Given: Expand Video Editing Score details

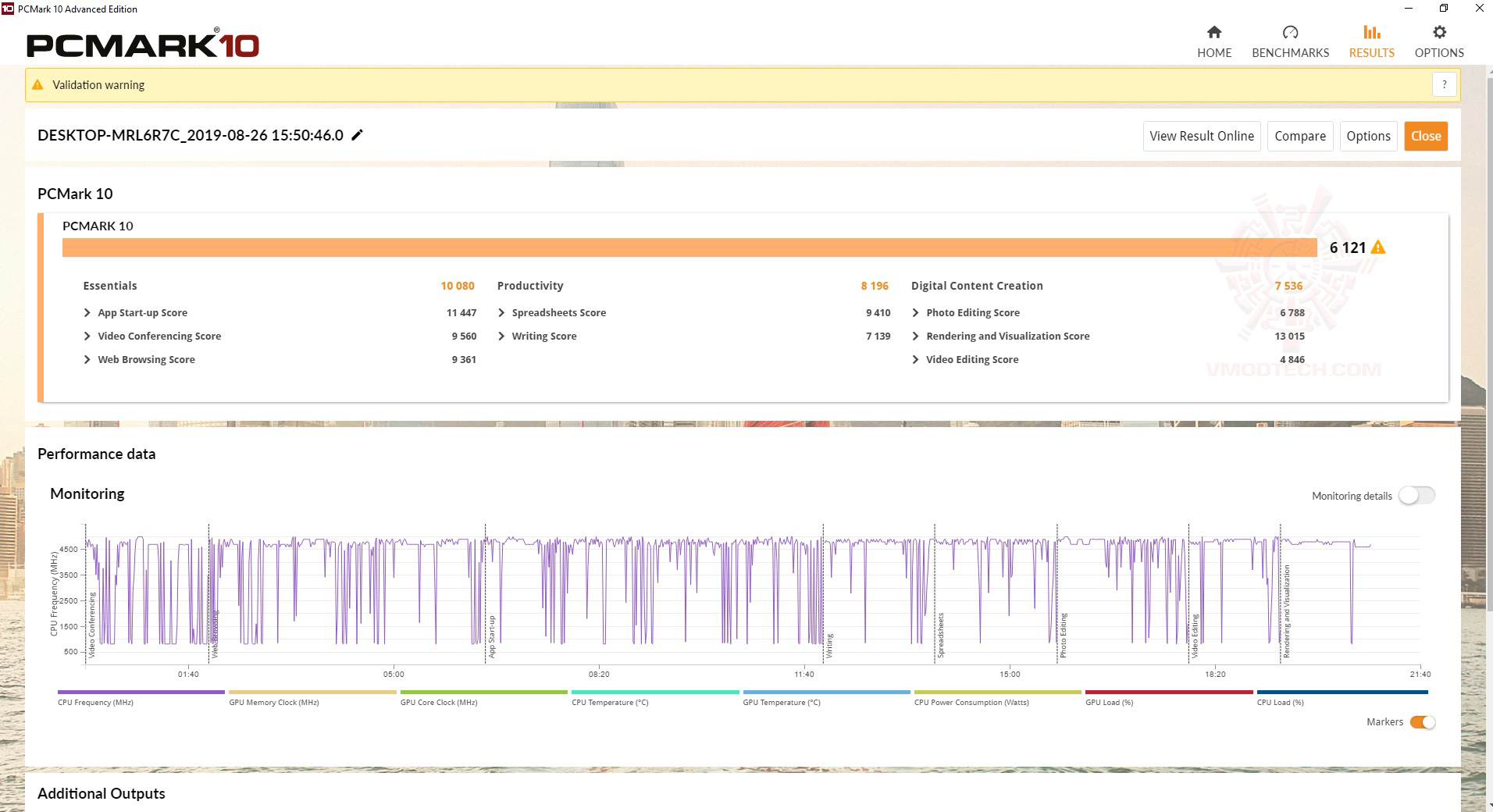Looking at the screenshot, I should 915,359.
